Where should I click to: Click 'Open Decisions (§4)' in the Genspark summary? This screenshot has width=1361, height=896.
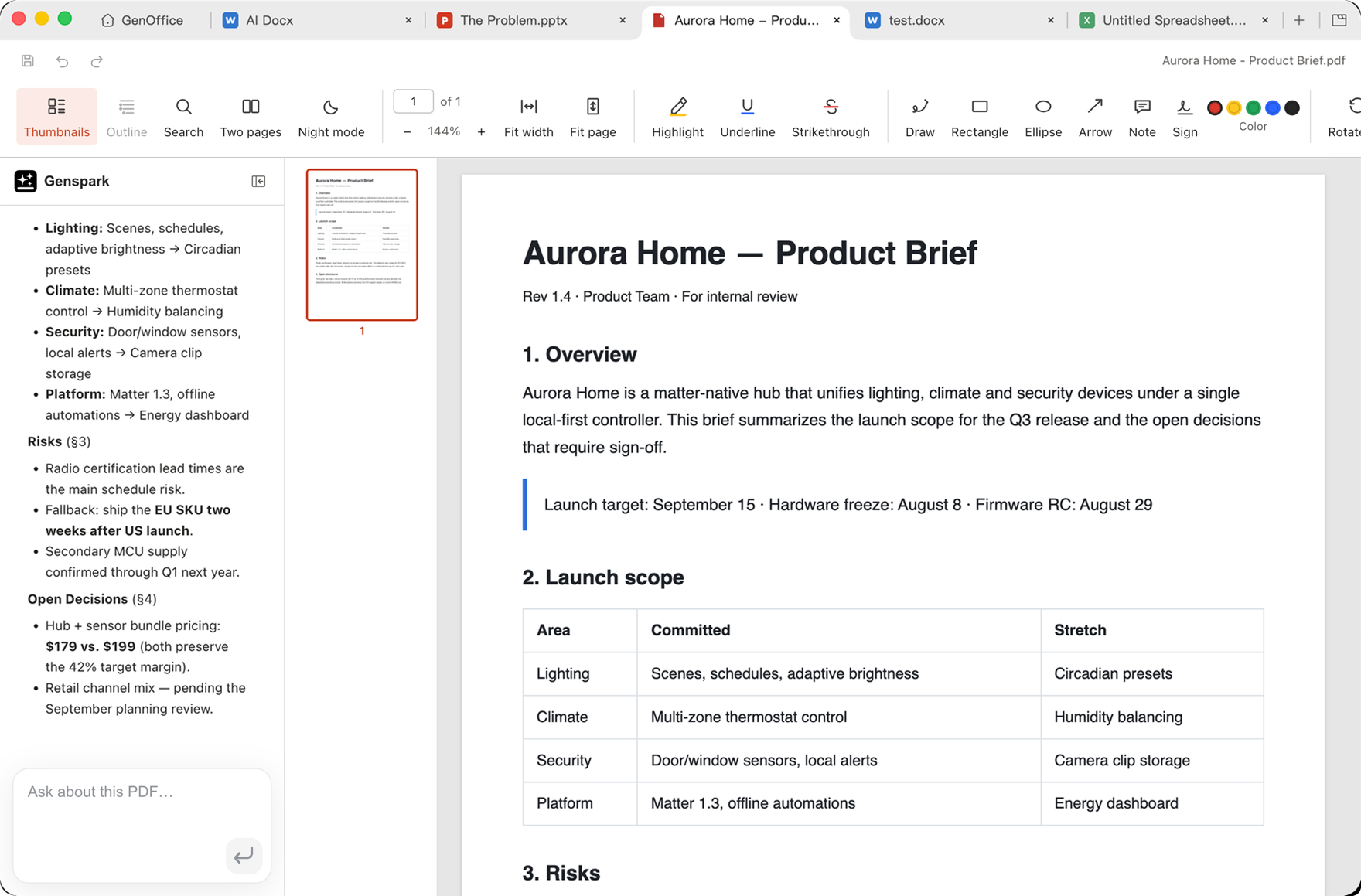pos(92,599)
